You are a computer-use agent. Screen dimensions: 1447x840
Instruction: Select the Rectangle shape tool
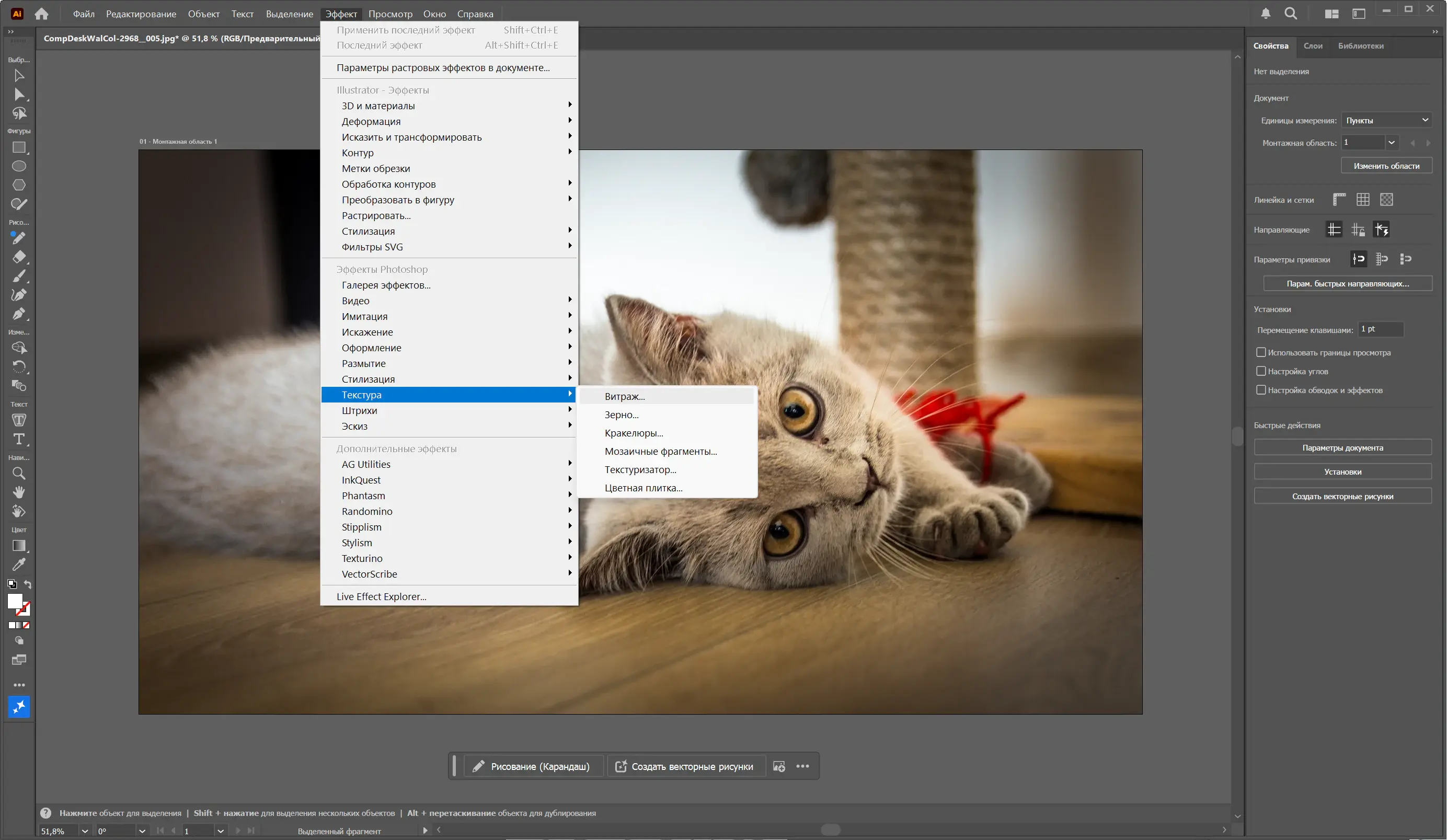tap(19, 147)
